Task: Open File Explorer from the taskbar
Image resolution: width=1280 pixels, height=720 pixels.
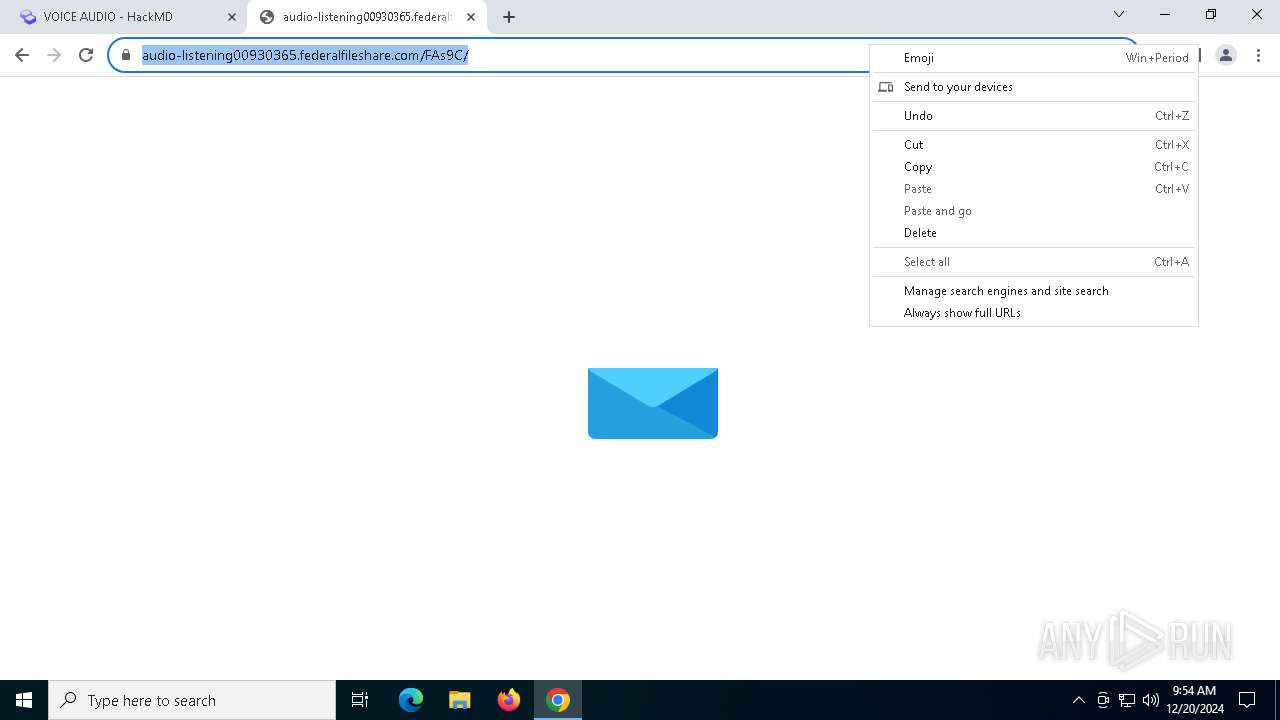Action: [x=460, y=700]
